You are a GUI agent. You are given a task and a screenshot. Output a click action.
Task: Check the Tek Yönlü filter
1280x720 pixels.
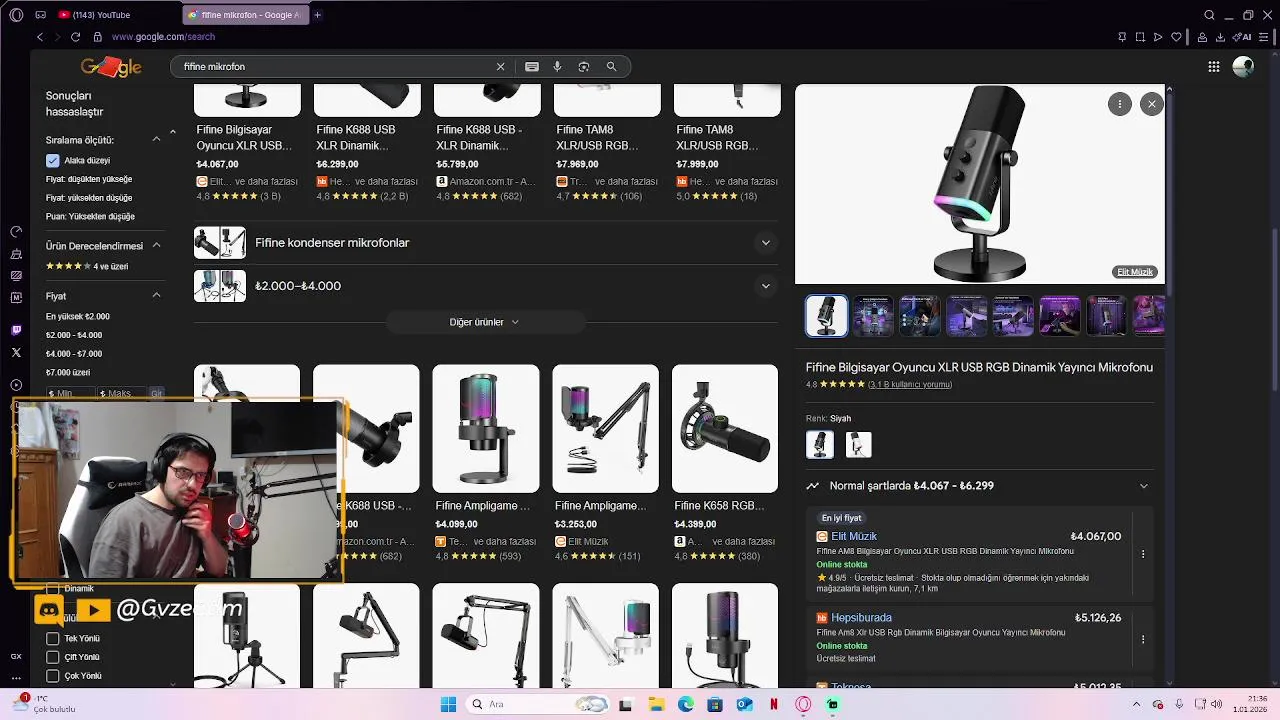(x=53, y=638)
